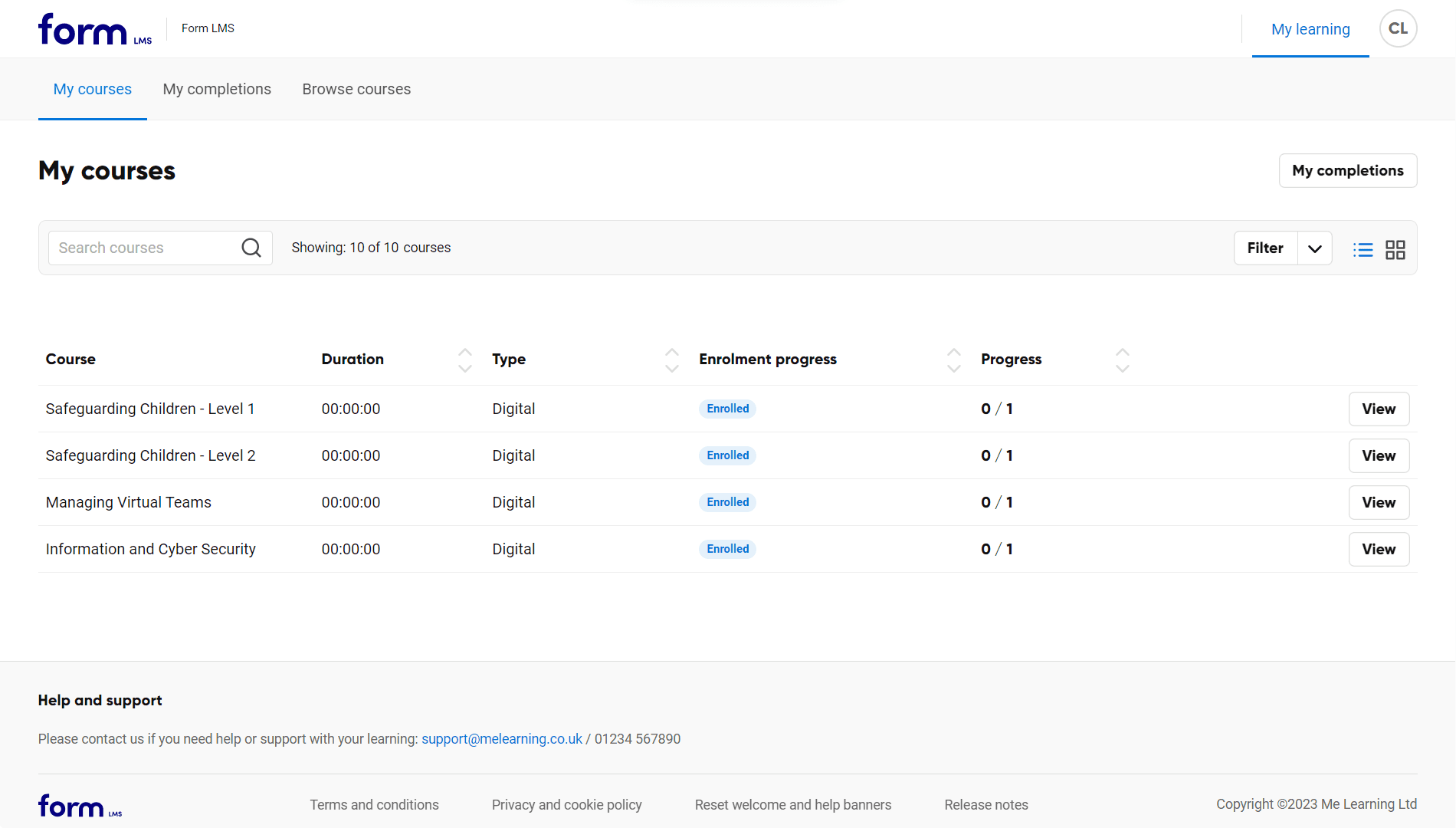This screenshot has height=828, width=1456.
Task: Sort courses by Duration column
Action: (x=464, y=360)
